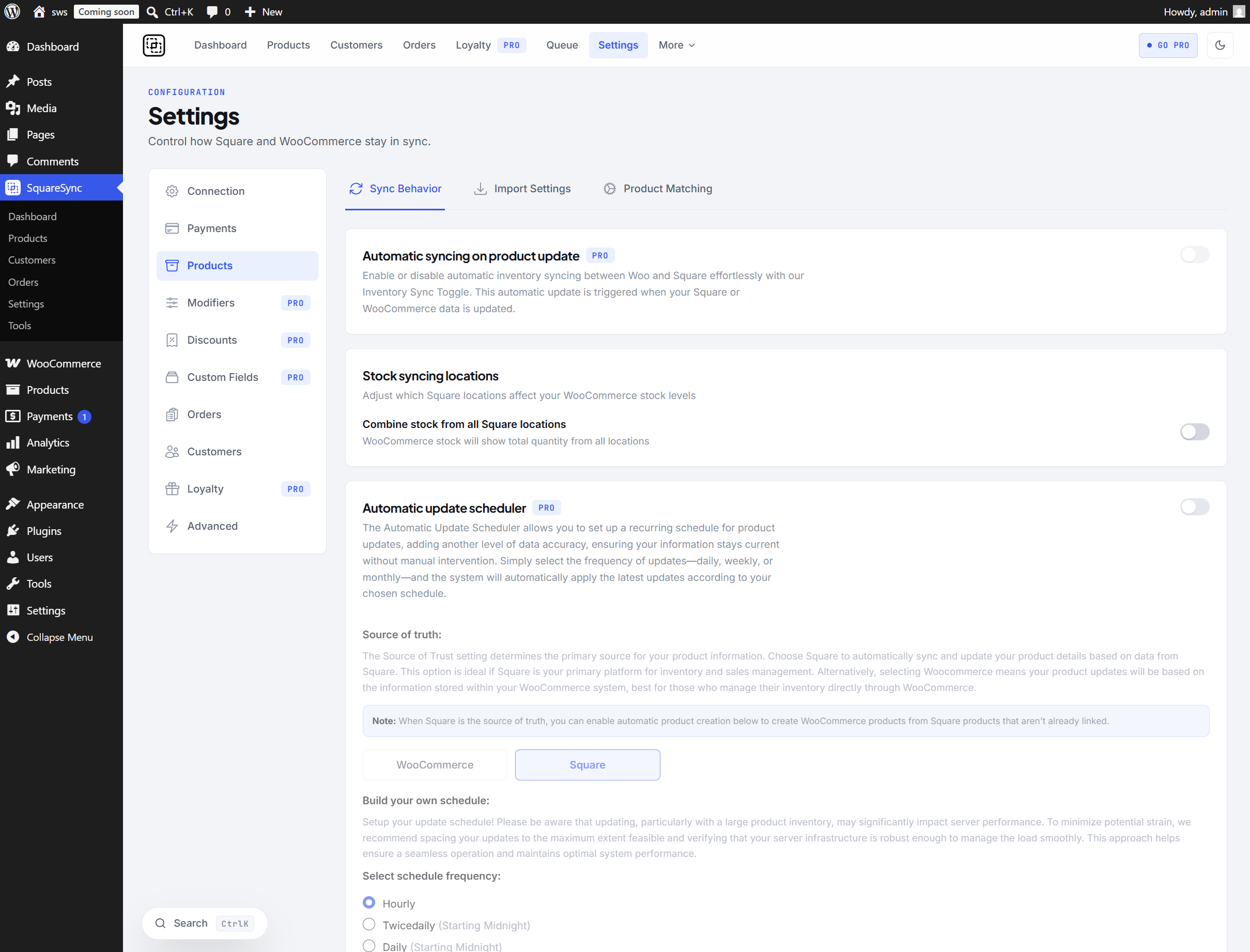This screenshot has height=952, width=1250.
Task: Click the Discounts percent icon
Action: (x=172, y=340)
